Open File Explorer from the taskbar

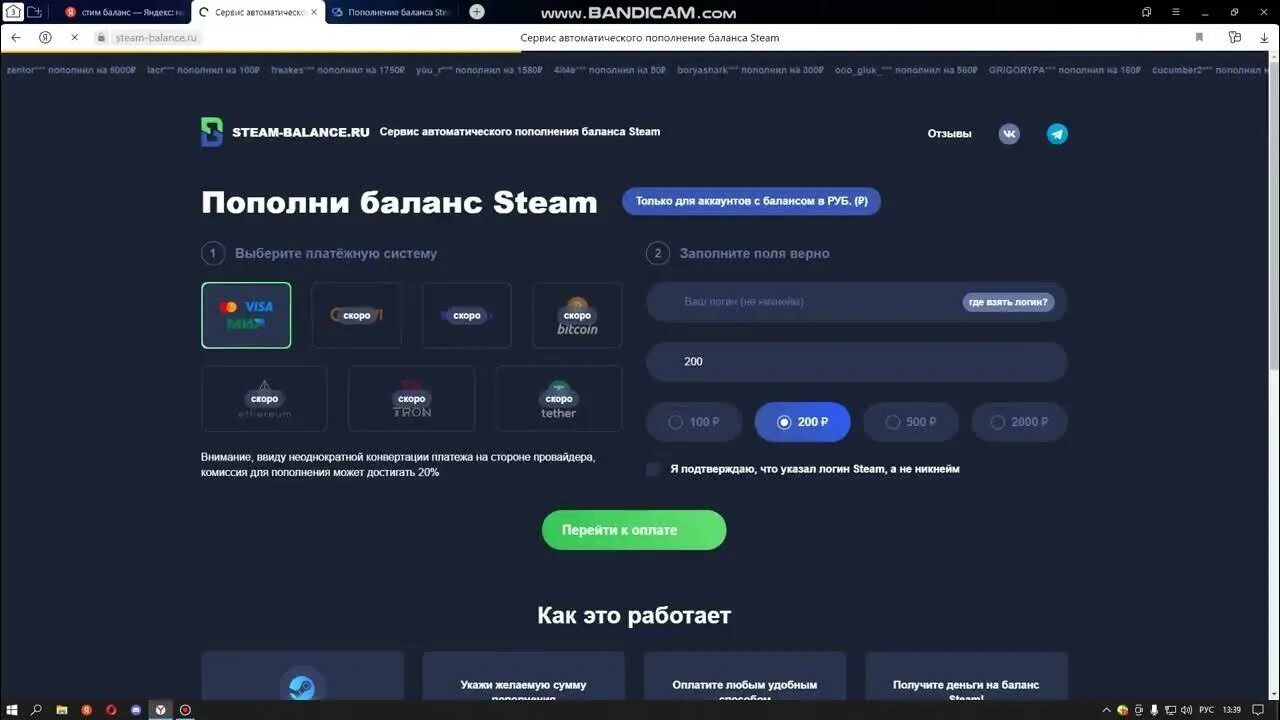pos(62,710)
